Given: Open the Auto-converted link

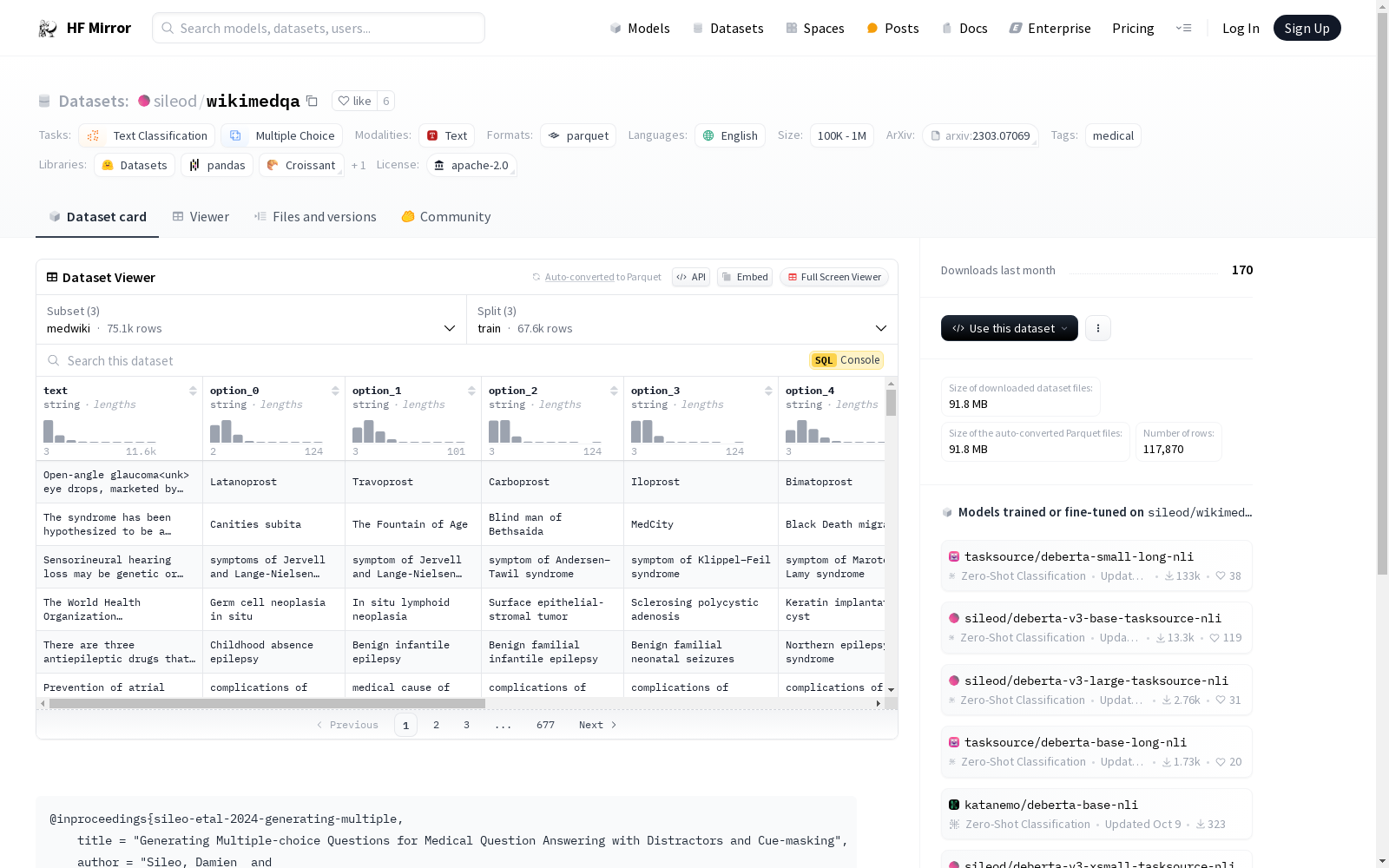Looking at the screenshot, I should tap(580, 277).
